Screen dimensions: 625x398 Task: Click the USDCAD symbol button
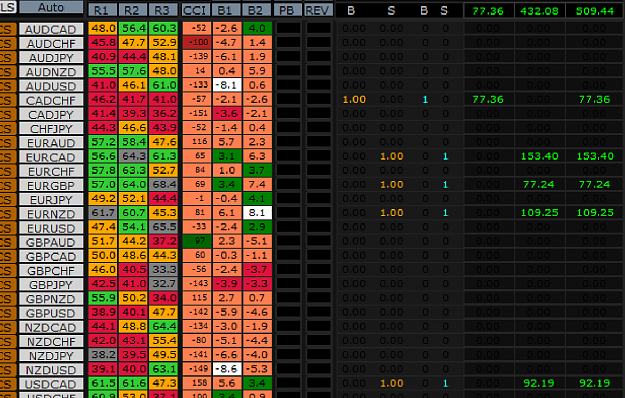[x=51, y=384]
